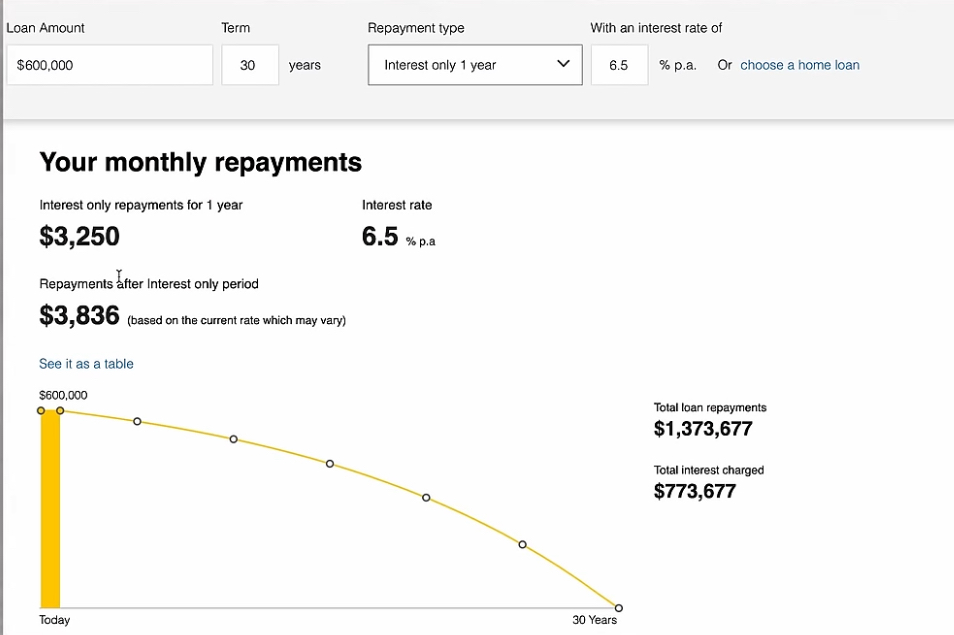The height and width of the screenshot is (635, 954).
Task: Click the '$3,836' repayment value
Action: click(x=80, y=316)
